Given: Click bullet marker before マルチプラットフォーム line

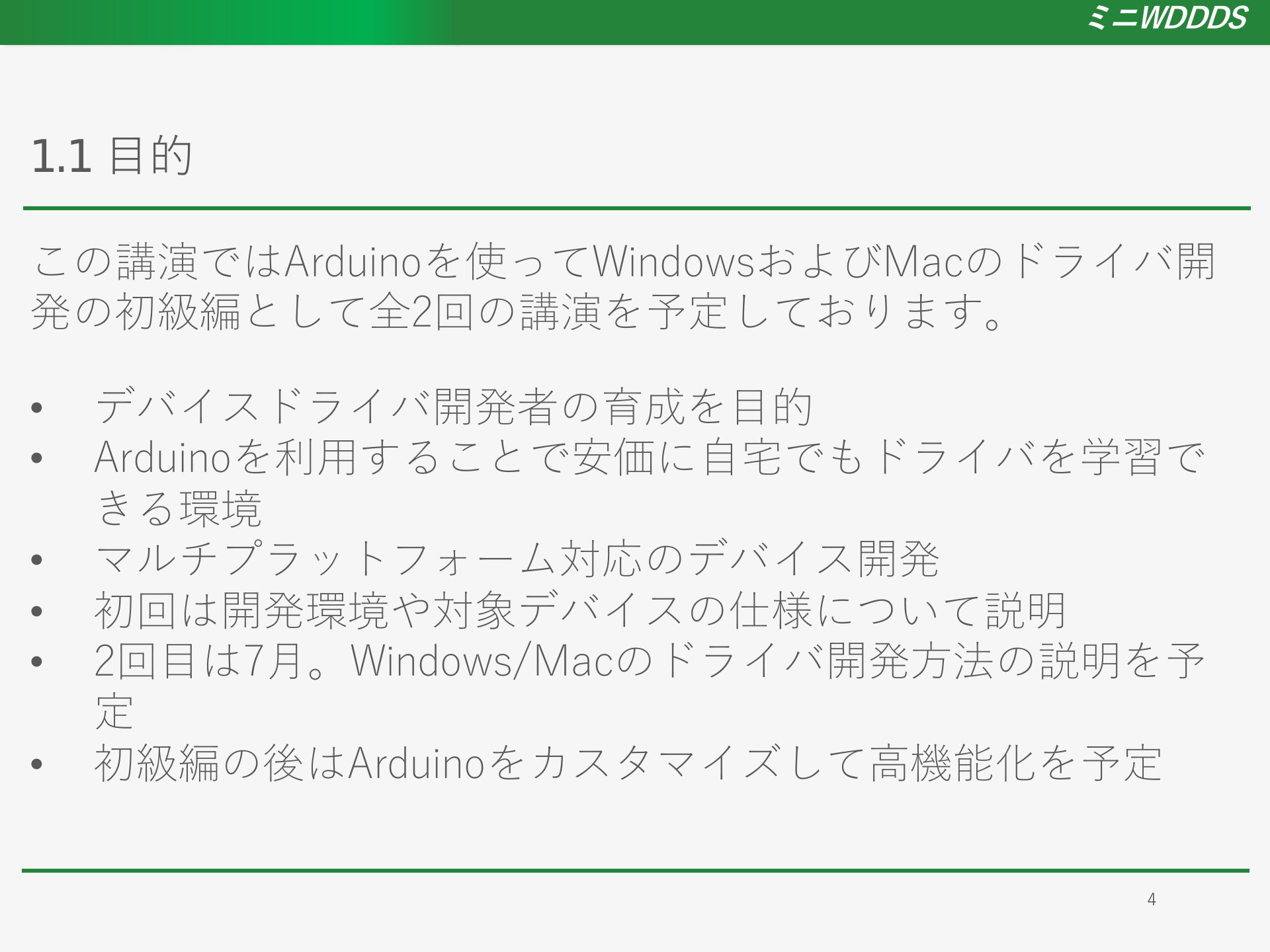Looking at the screenshot, I should [x=37, y=560].
